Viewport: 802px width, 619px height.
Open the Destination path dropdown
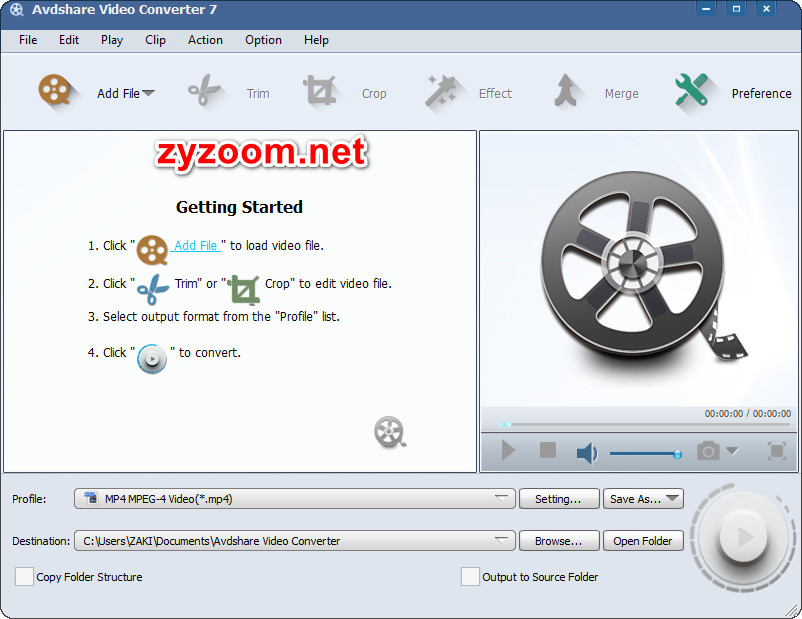501,540
